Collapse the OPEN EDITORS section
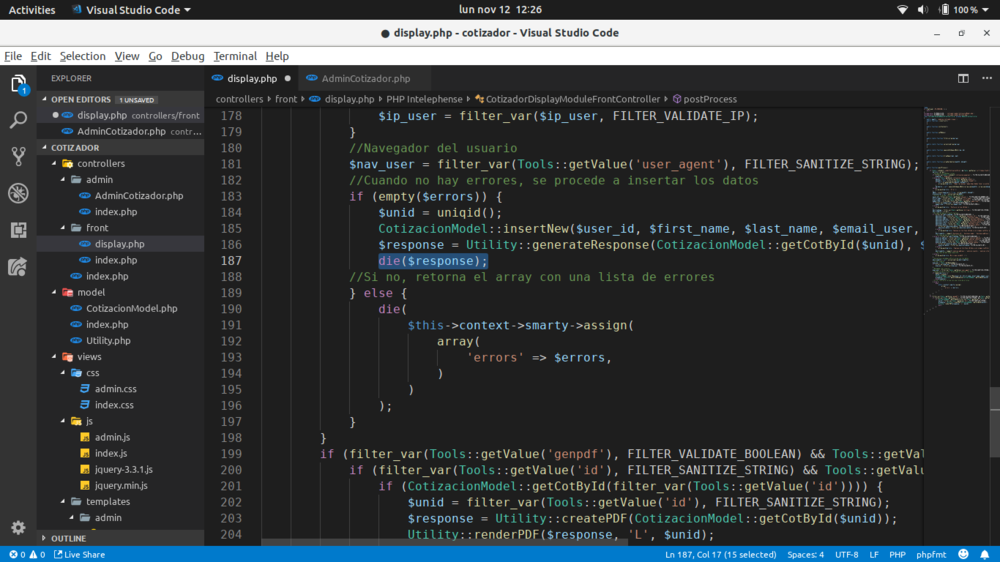The width and height of the screenshot is (1000, 562). [80, 99]
